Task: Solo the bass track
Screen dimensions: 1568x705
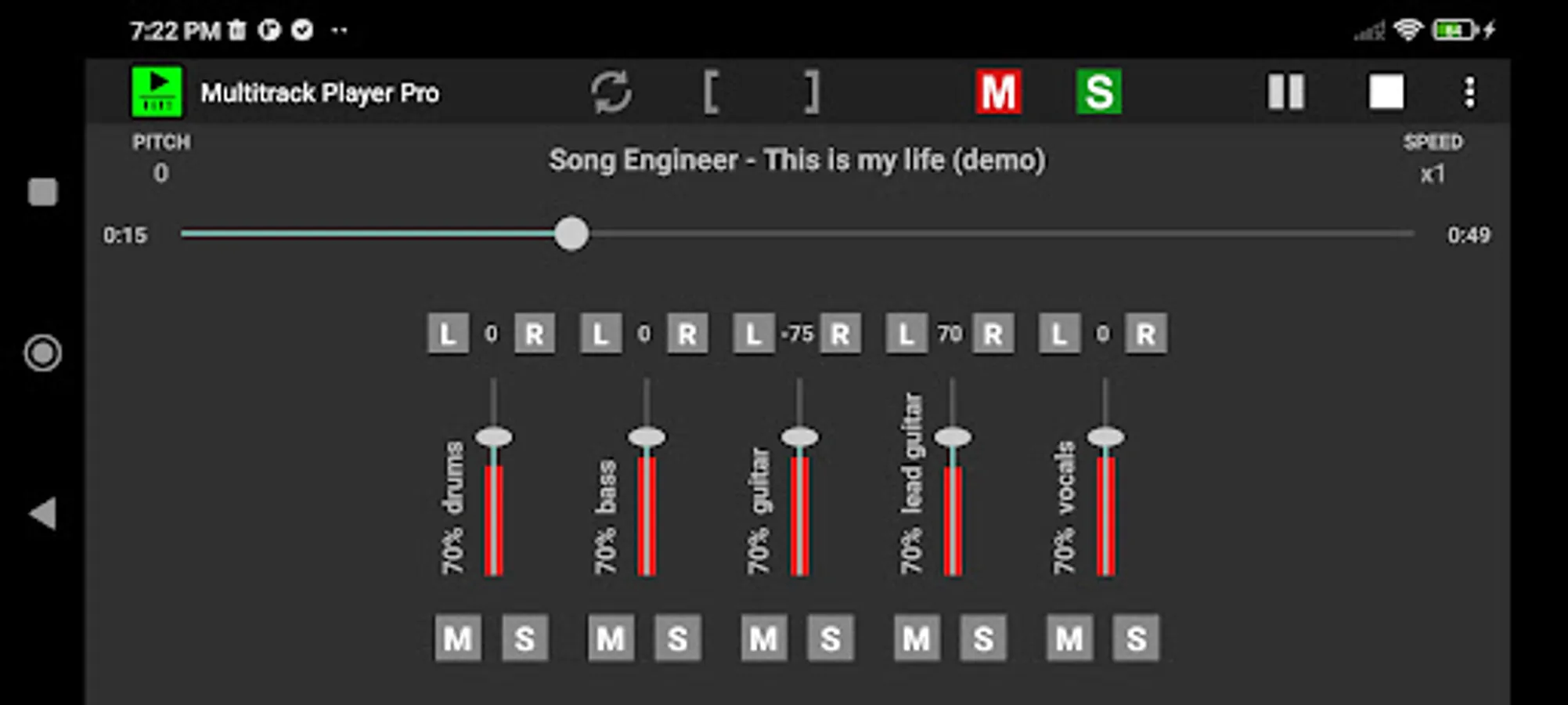Action: click(x=678, y=638)
